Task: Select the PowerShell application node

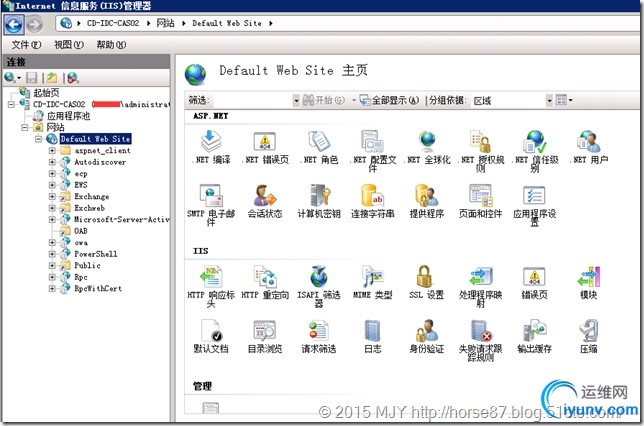Action: 95,254
